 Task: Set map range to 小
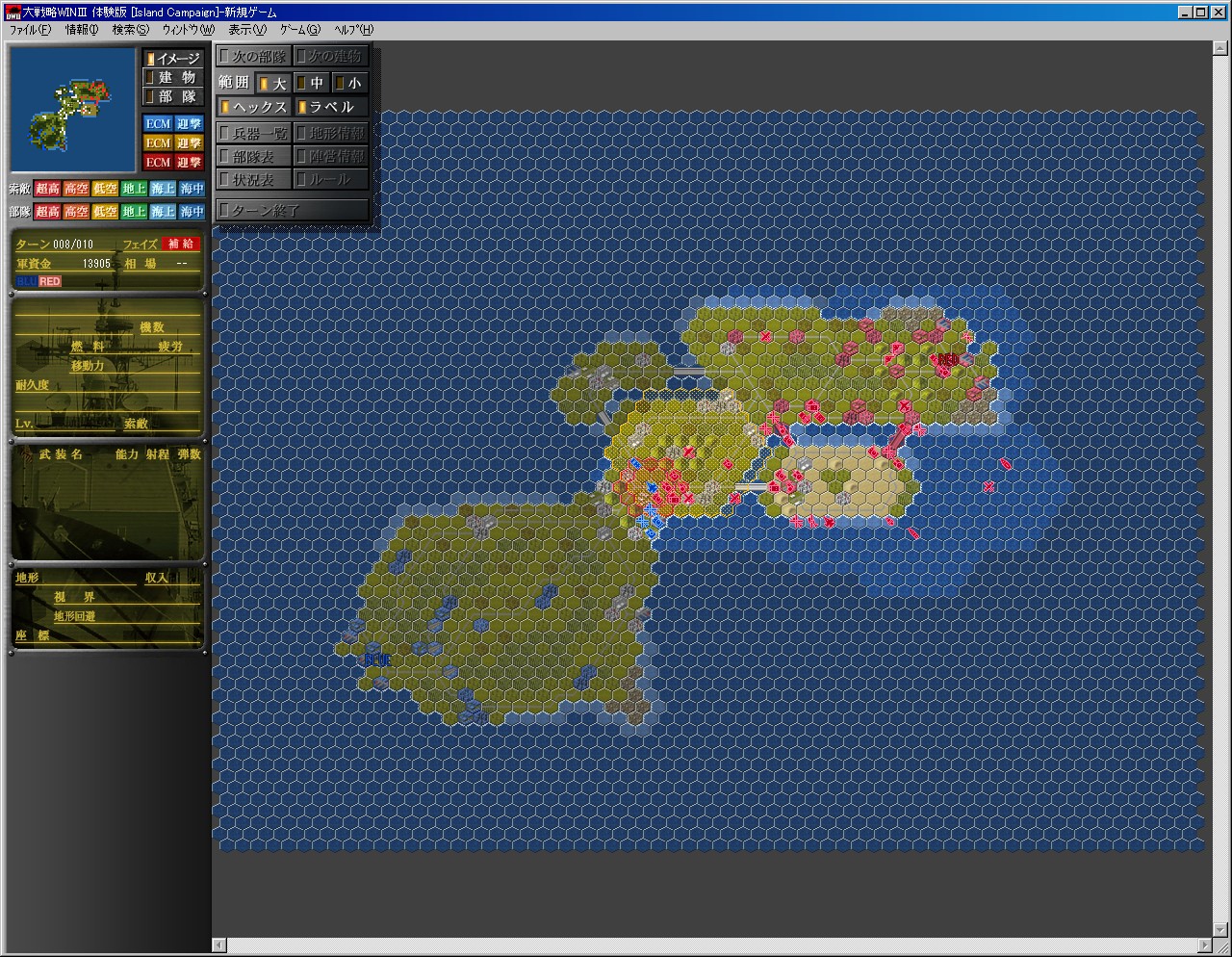tap(350, 83)
